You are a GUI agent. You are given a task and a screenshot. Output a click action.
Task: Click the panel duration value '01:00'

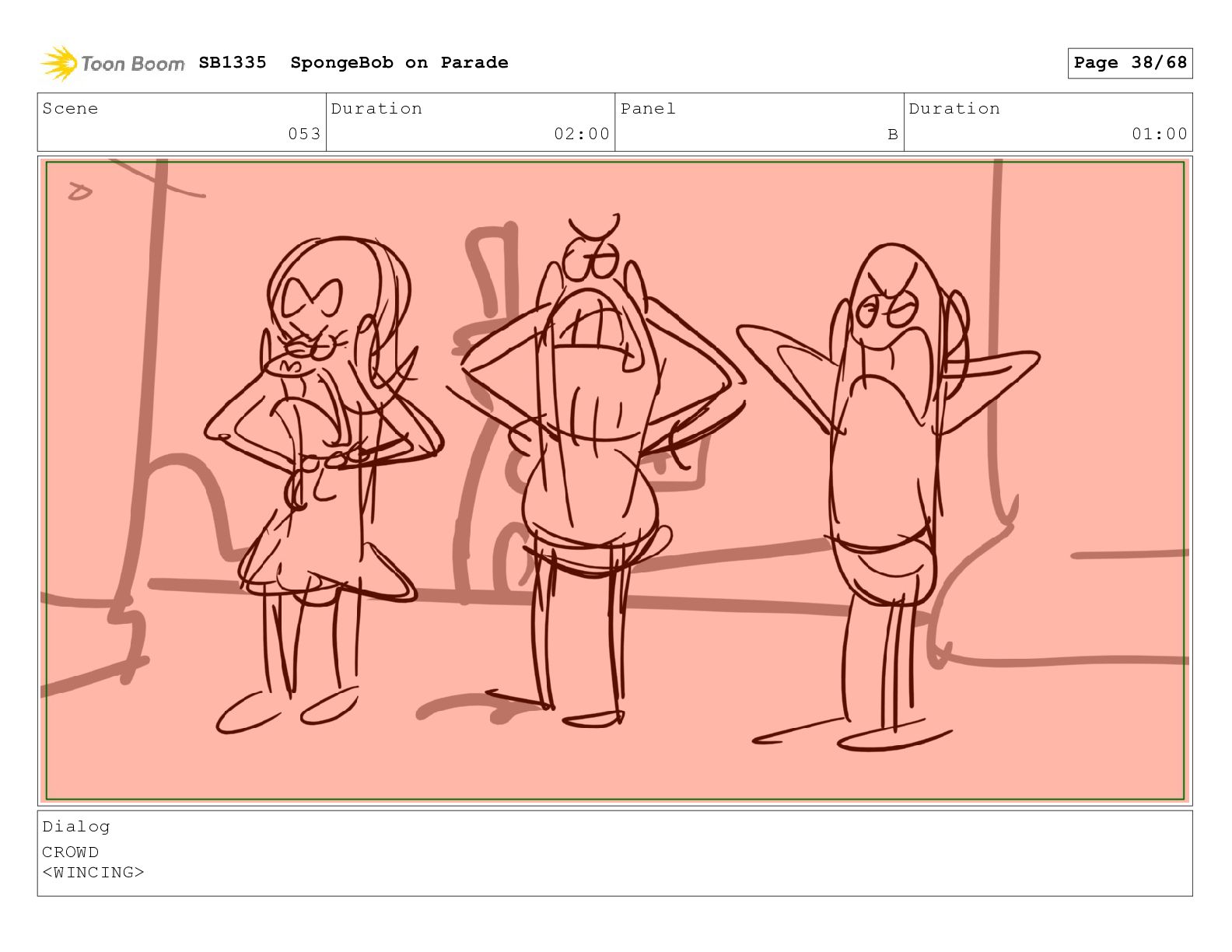[x=1160, y=134]
